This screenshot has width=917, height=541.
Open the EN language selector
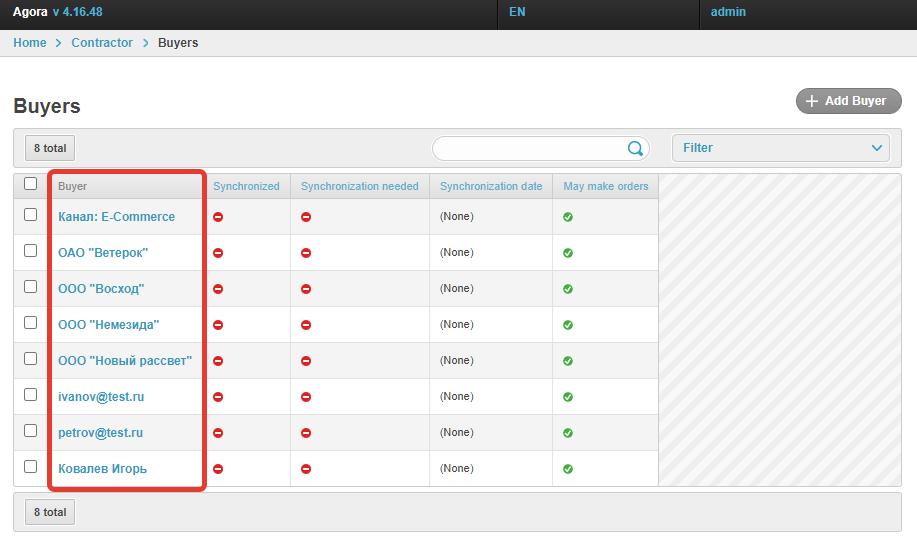(517, 12)
